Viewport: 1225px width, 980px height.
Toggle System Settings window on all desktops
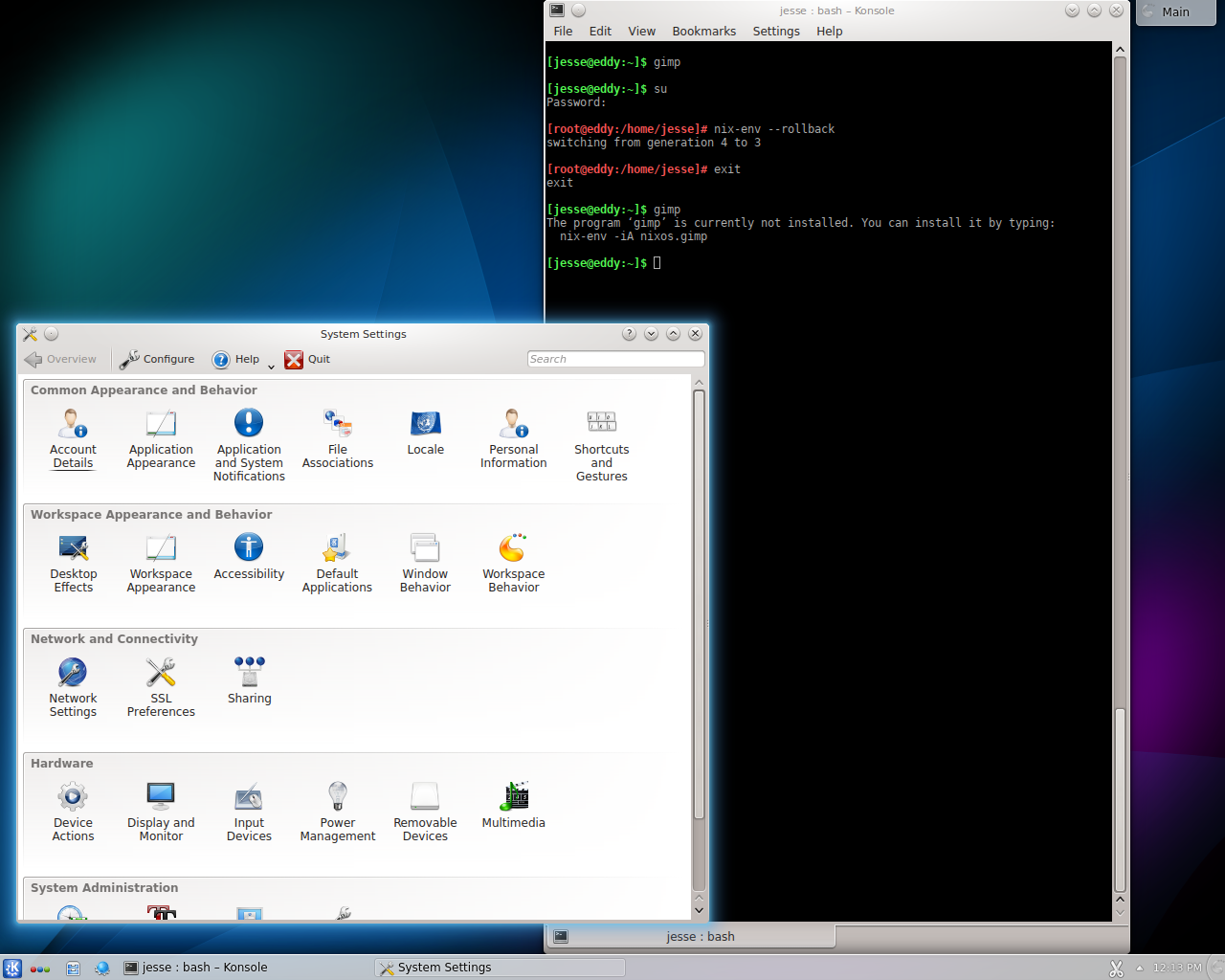tap(52, 334)
